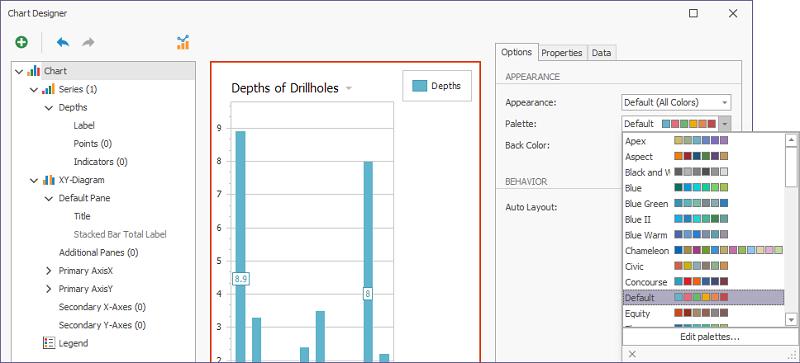
Task: Click the blue undo arrow icon
Action: point(63,42)
